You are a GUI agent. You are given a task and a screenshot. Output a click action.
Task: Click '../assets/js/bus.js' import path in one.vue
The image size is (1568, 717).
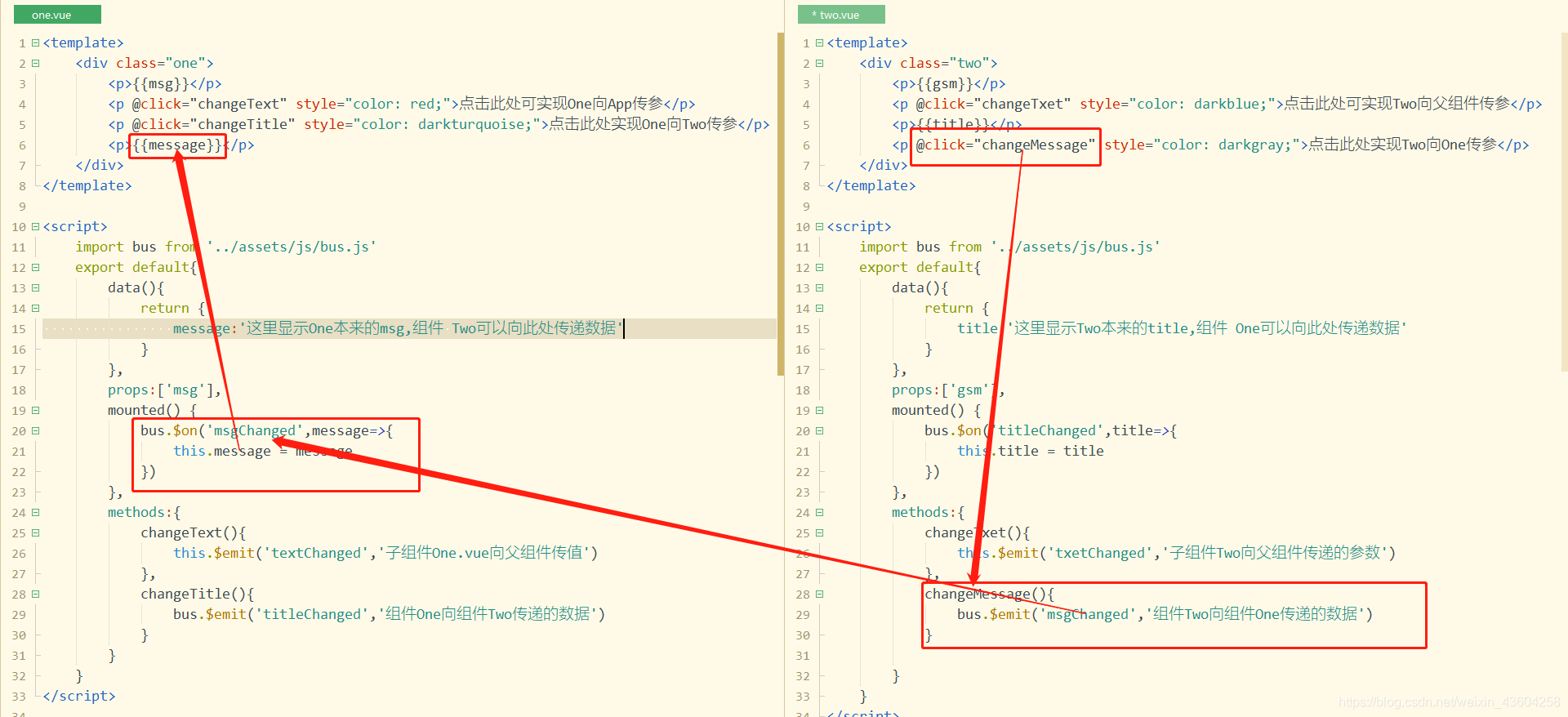[292, 247]
